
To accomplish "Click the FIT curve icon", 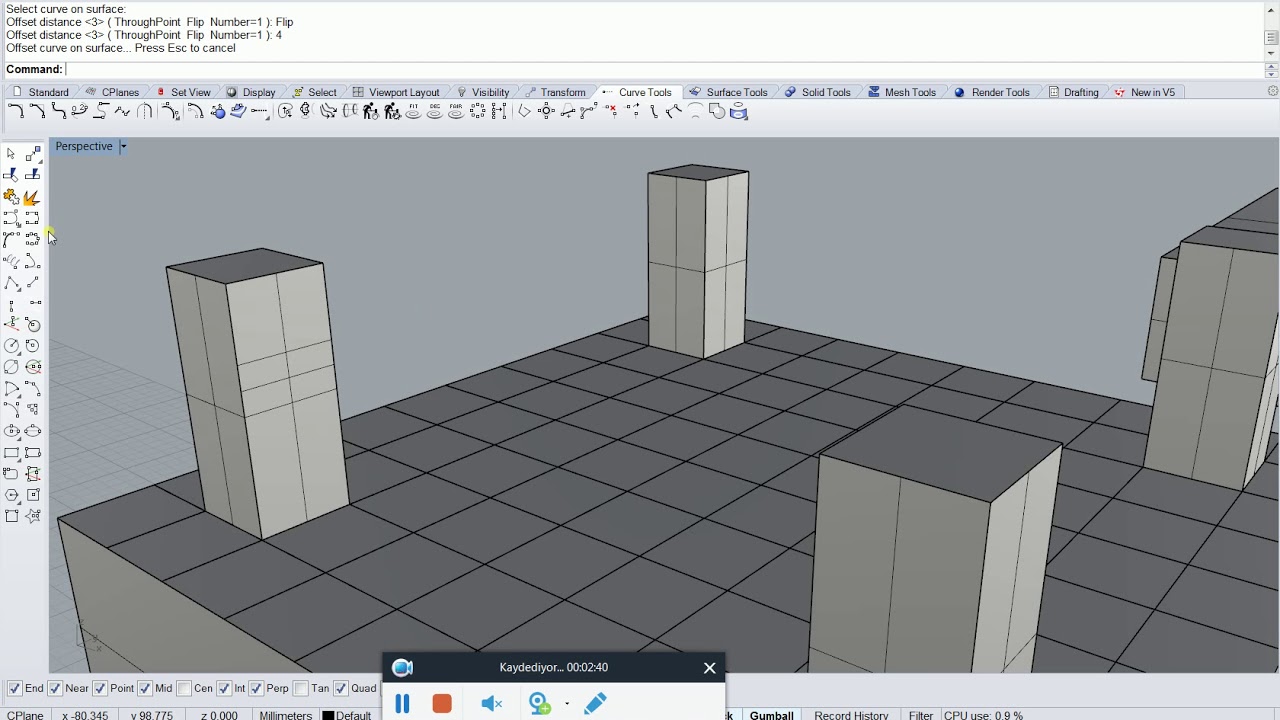I will coord(413,112).
